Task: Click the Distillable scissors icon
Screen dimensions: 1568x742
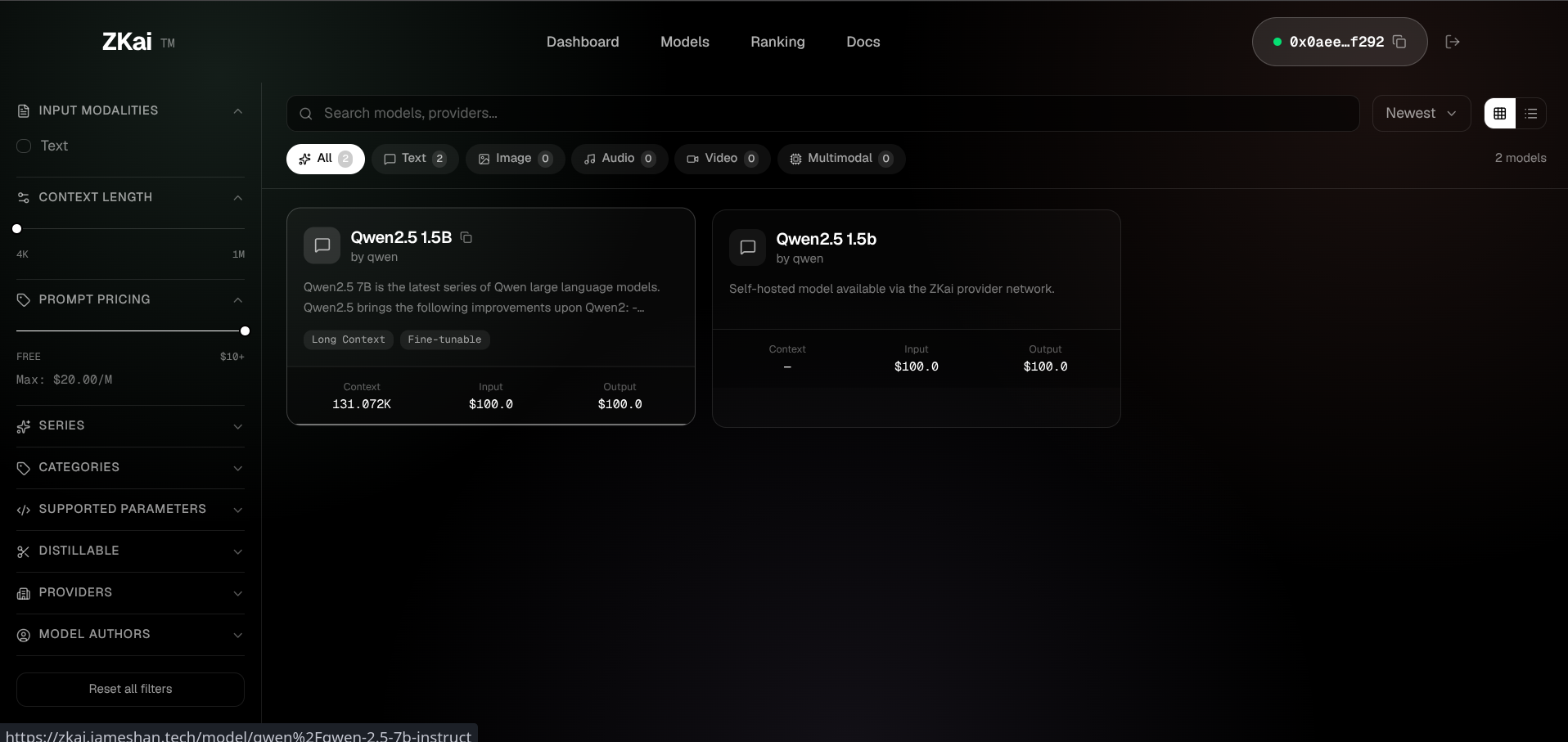Action: [x=24, y=551]
